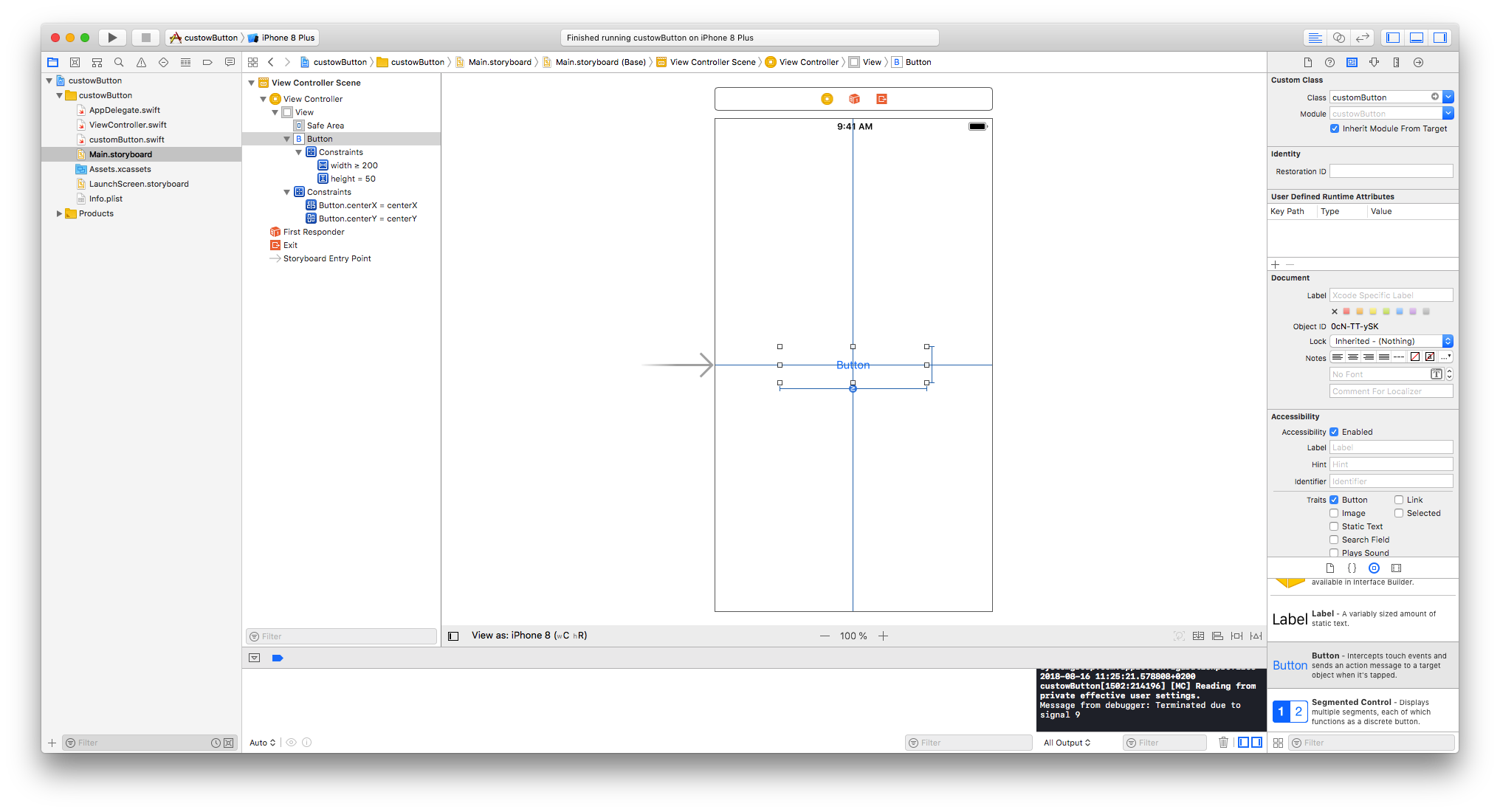Image resolution: width=1500 pixels, height=812 pixels.
Task: Open the Quick Help inspector
Action: pos(1329,63)
